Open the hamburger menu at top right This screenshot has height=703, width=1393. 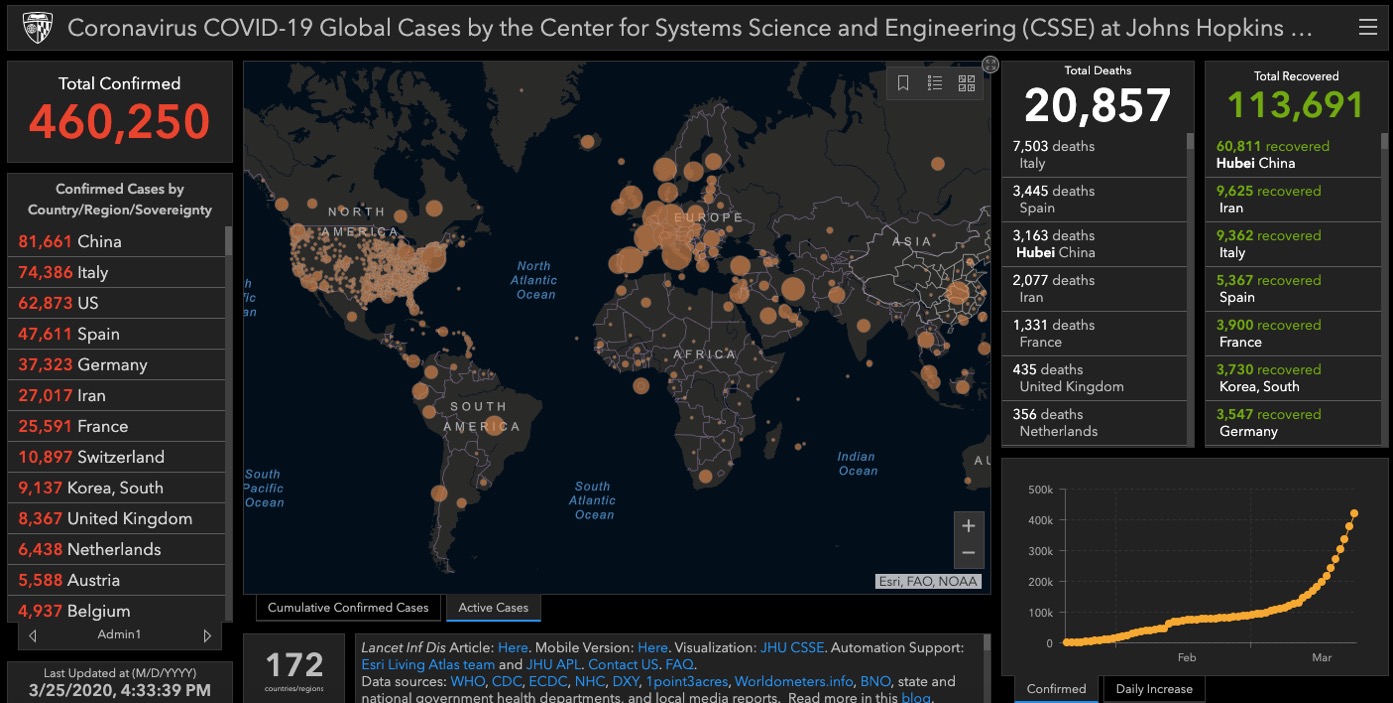pos(1367,28)
